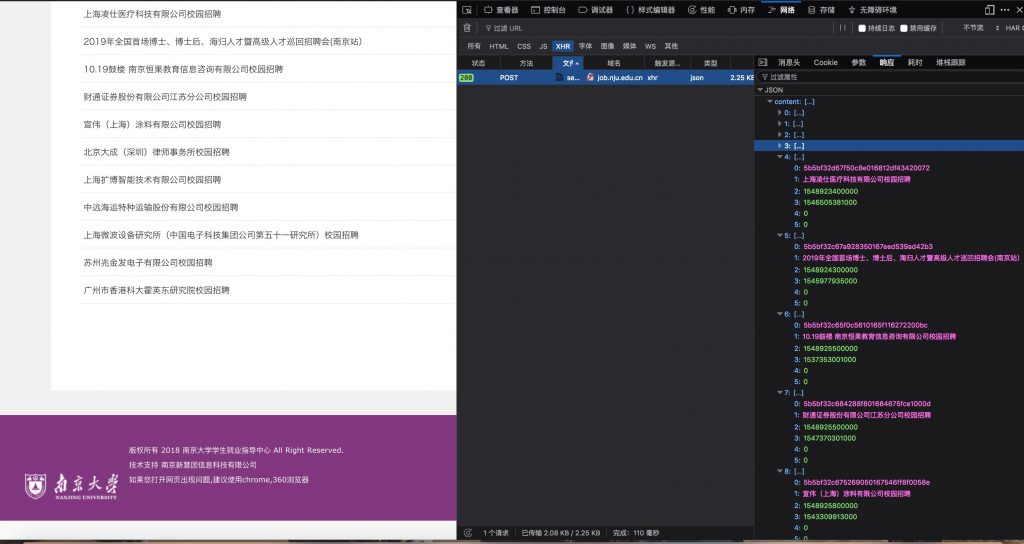
Task: Open 财通证券股份有限公司江苏分公司校园招聘 link
Action: pyautogui.click(x=165, y=97)
